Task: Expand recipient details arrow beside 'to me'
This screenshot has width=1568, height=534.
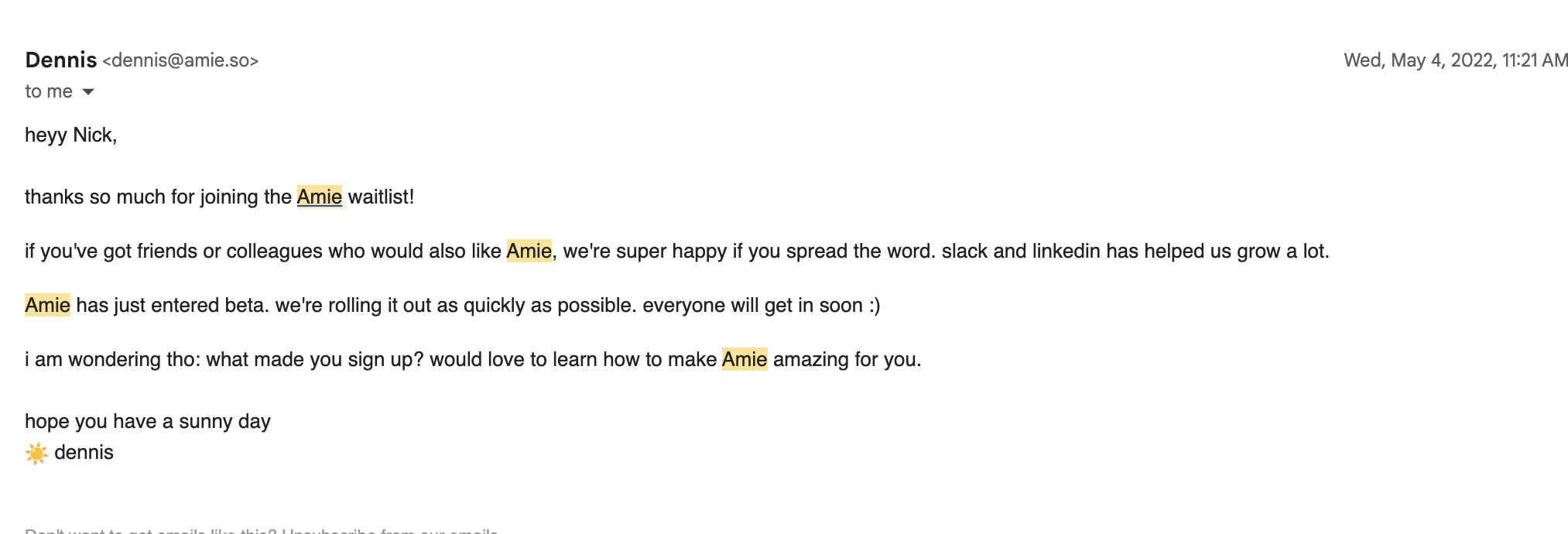Action: (88, 92)
